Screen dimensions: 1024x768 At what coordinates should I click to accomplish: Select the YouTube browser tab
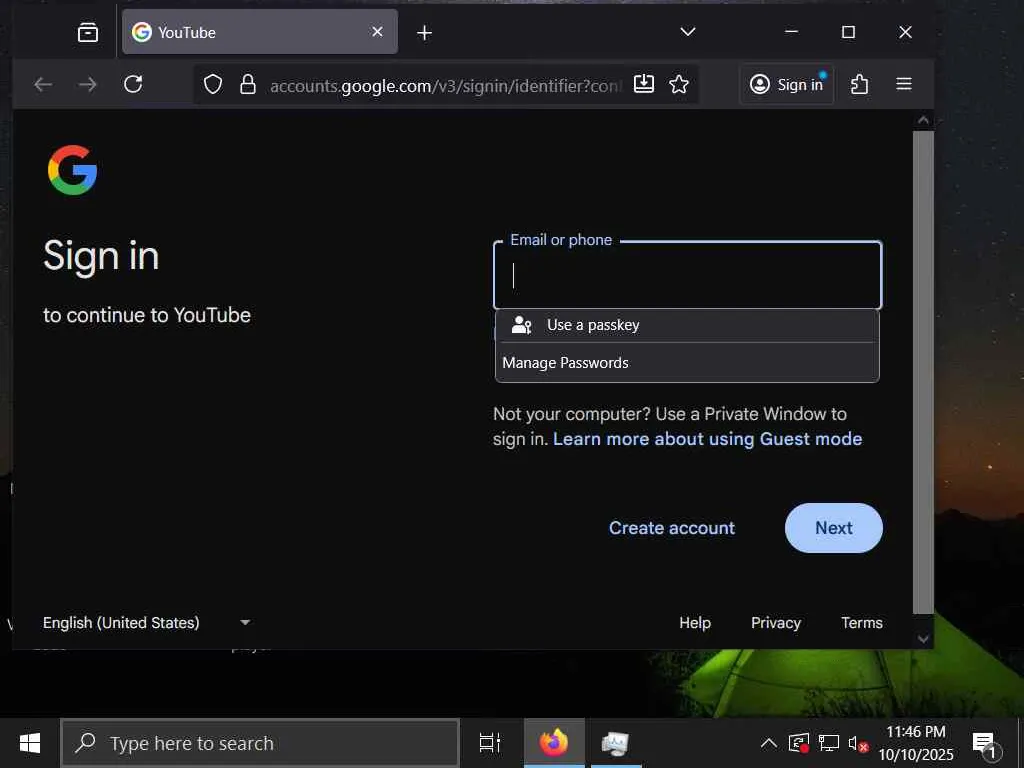click(259, 32)
